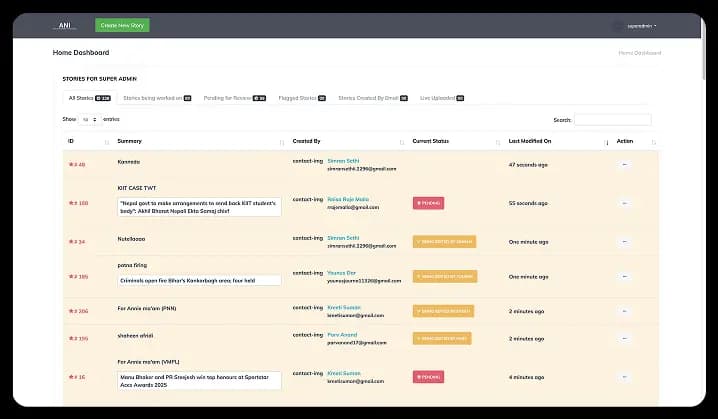The width and height of the screenshot is (718, 419).
Task: Switch to Stories being worked on tab
Action: (157, 98)
